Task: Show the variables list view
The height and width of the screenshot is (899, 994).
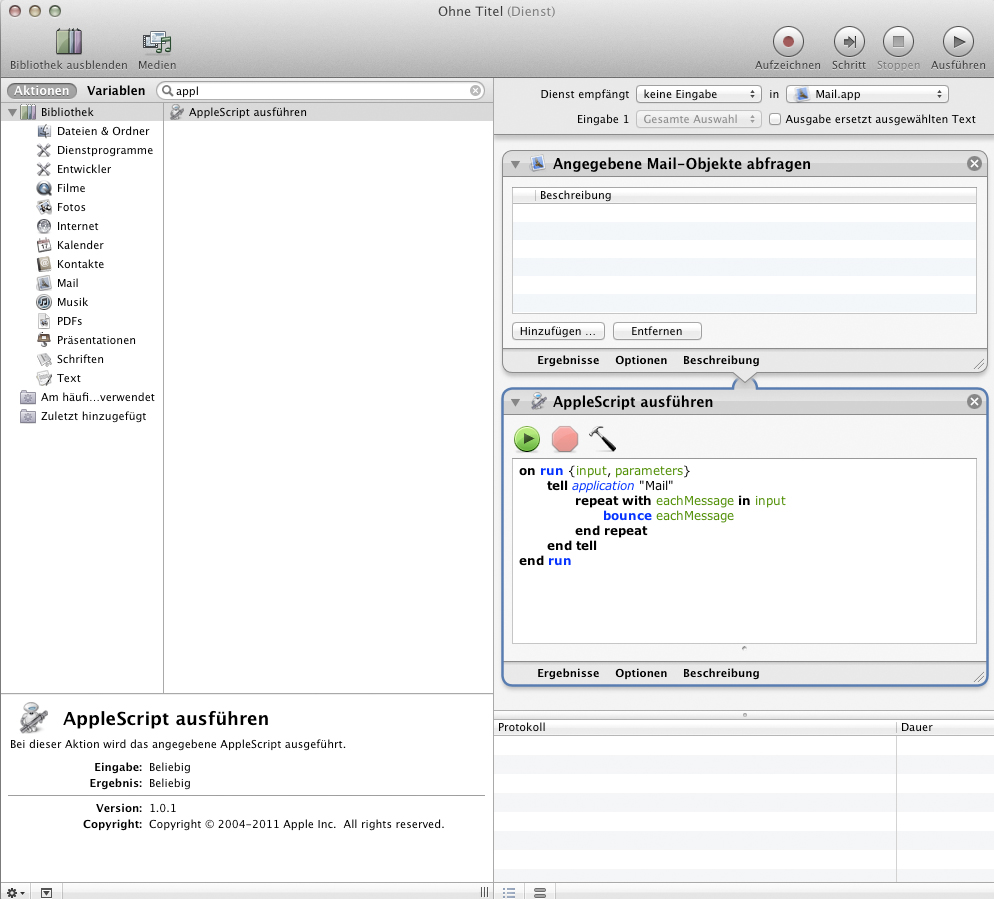Action: tap(540, 892)
